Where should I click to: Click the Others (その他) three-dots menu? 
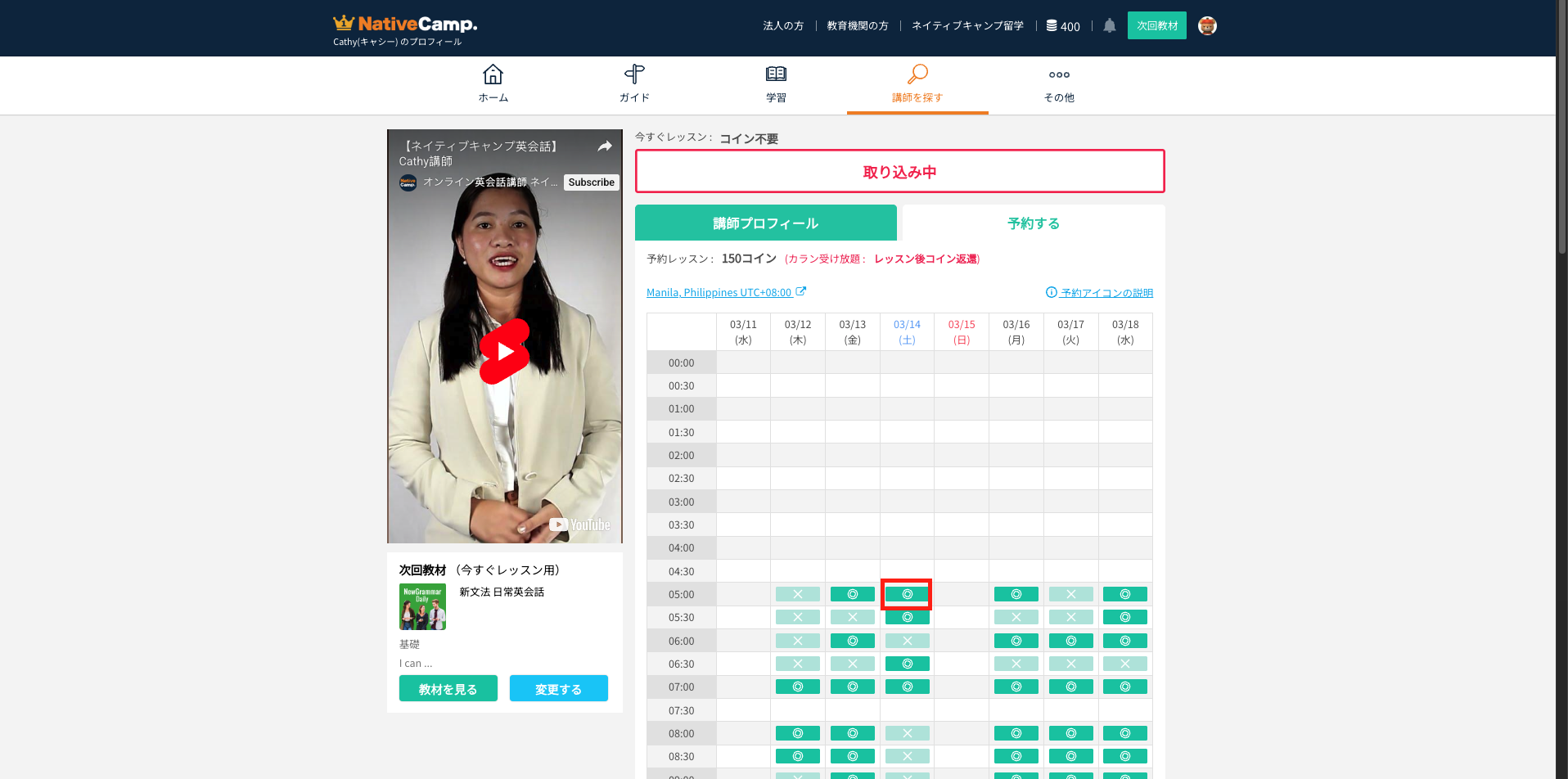(x=1059, y=75)
